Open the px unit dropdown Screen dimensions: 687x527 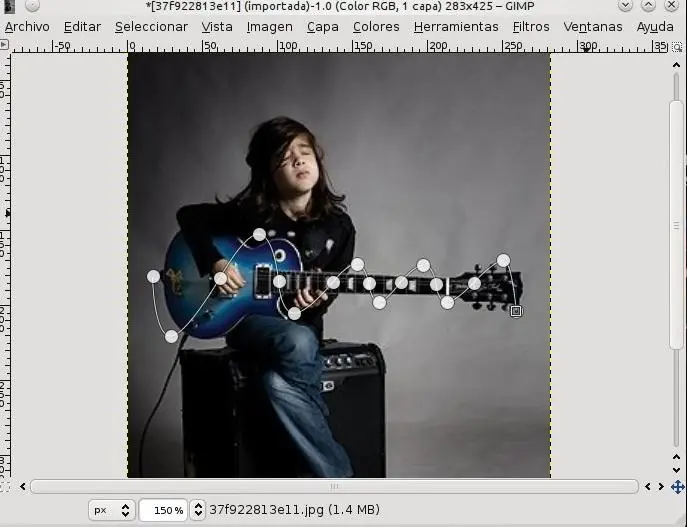coord(111,510)
